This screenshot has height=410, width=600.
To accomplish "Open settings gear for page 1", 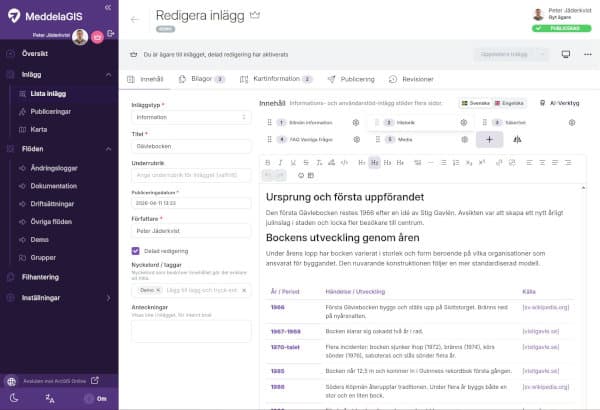I will click(355, 123).
